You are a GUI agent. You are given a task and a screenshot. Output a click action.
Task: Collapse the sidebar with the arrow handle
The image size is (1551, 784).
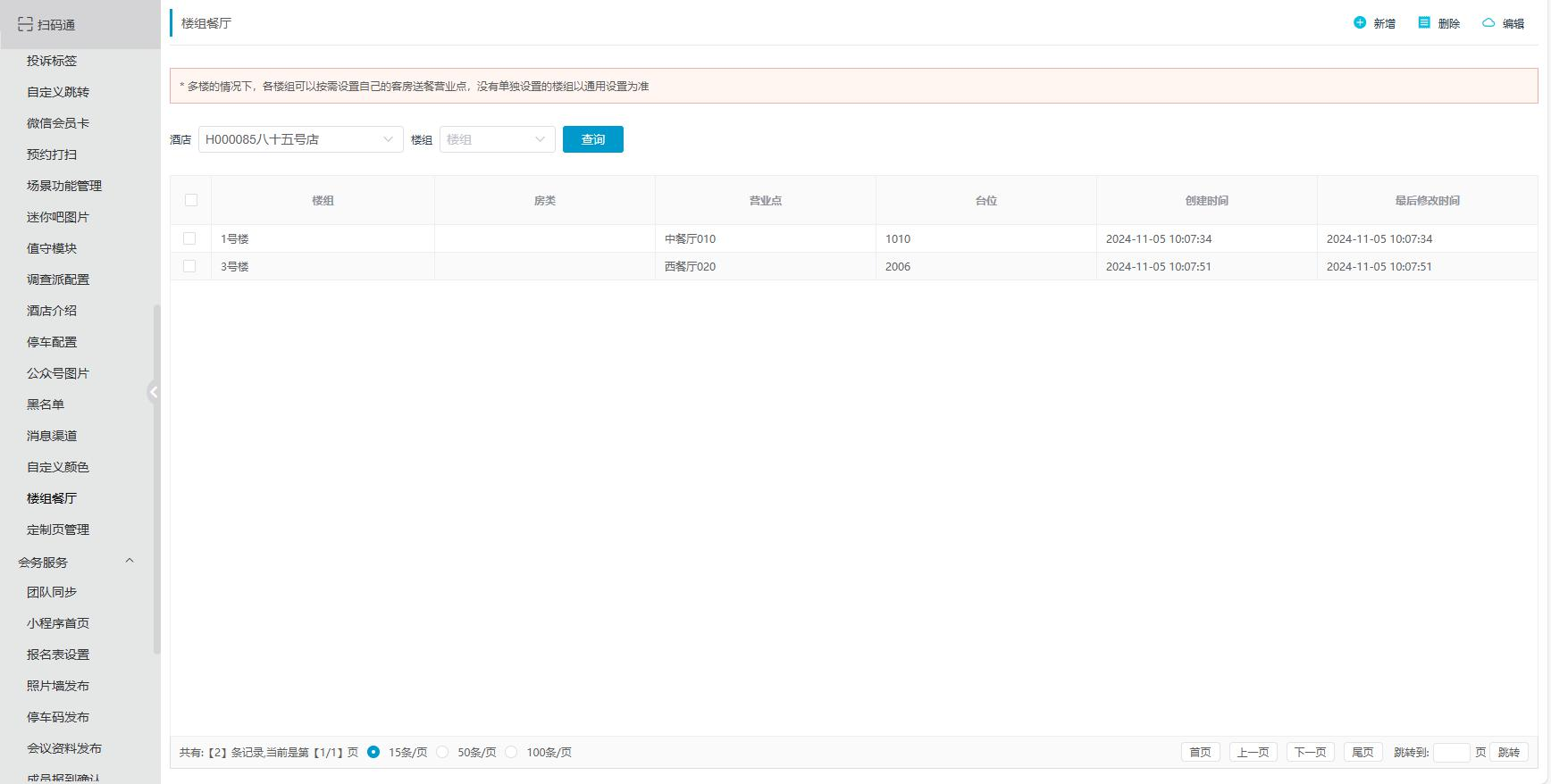pos(154,392)
